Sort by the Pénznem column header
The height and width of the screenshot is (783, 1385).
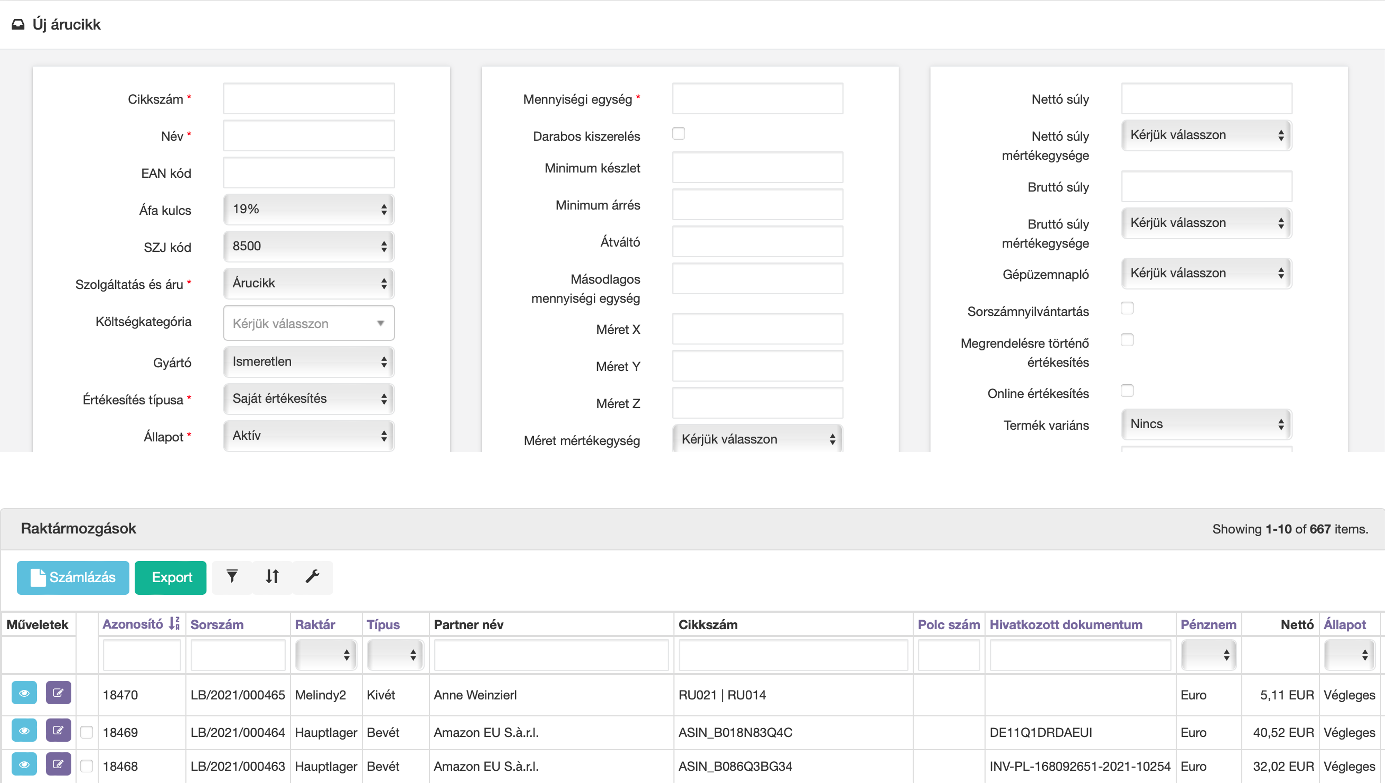1208,624
